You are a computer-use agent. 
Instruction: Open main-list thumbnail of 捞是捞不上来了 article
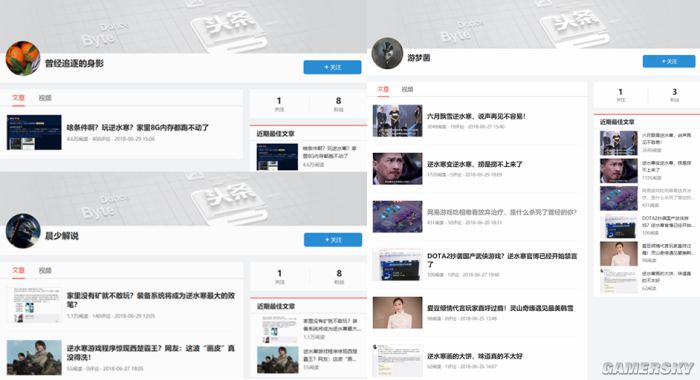(x=397, y=169)
